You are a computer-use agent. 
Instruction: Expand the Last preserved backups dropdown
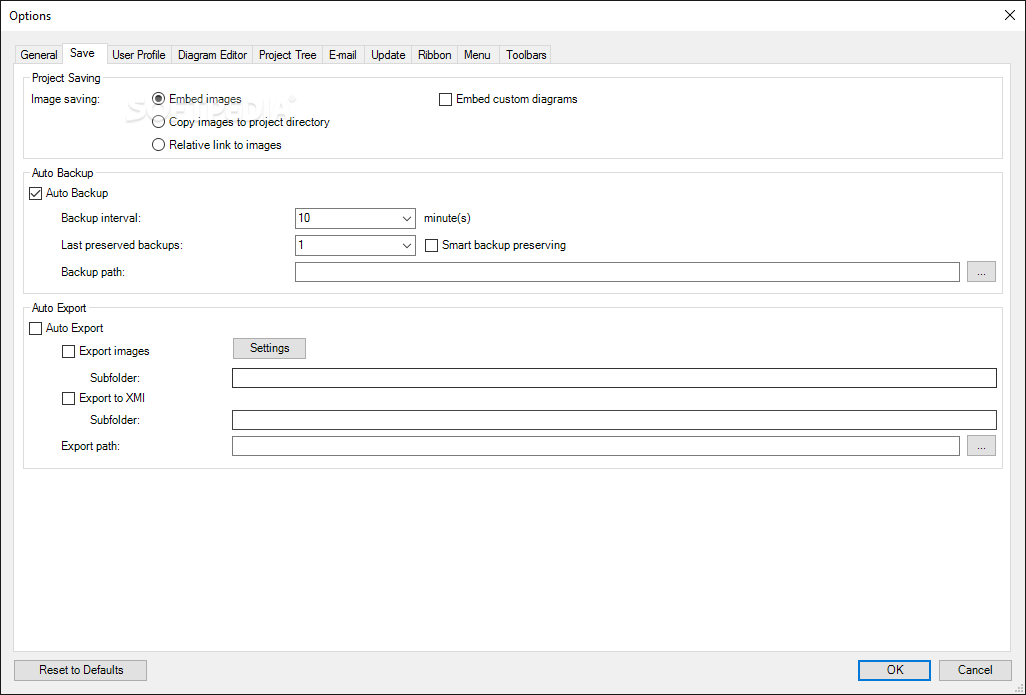point(406,245)
